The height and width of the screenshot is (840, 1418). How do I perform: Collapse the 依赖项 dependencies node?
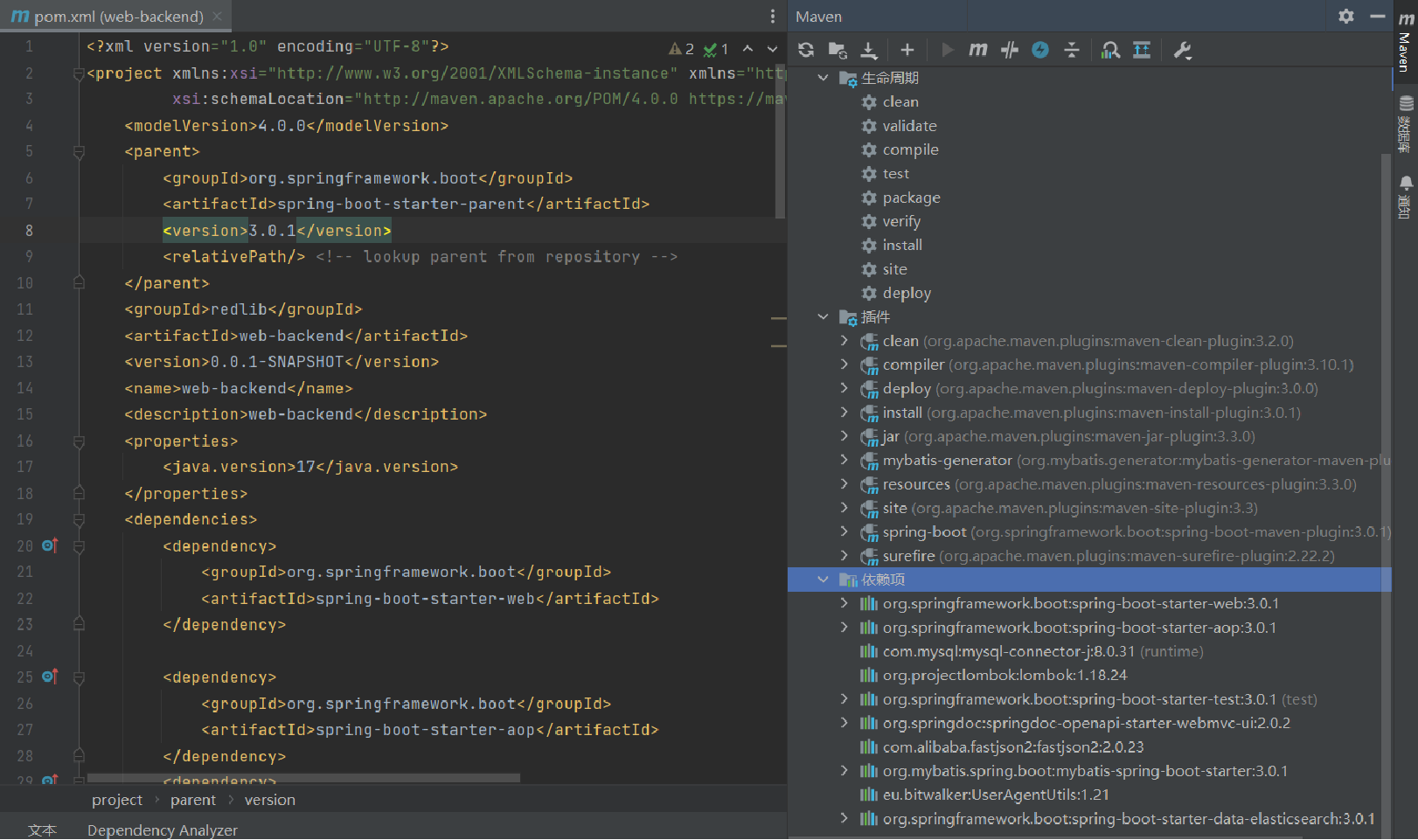pyautogui.click(x=823, y=580)
